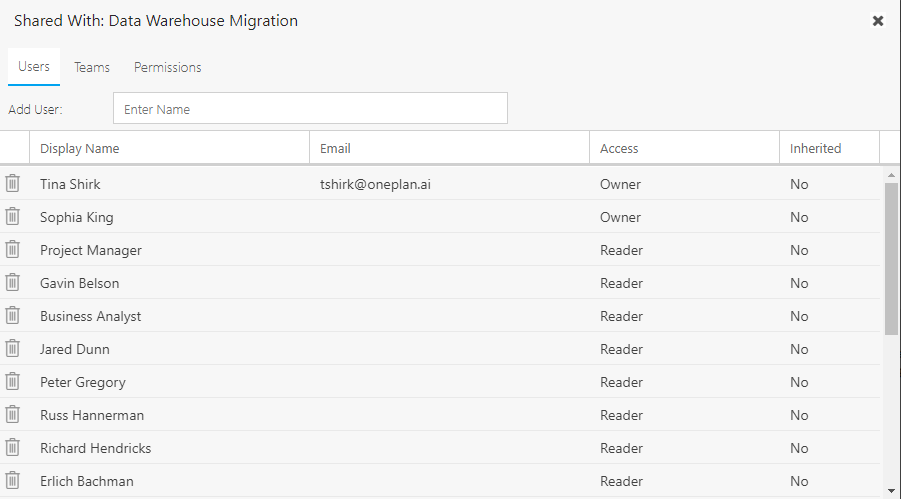Click the Inherited column header

point(829,148)
